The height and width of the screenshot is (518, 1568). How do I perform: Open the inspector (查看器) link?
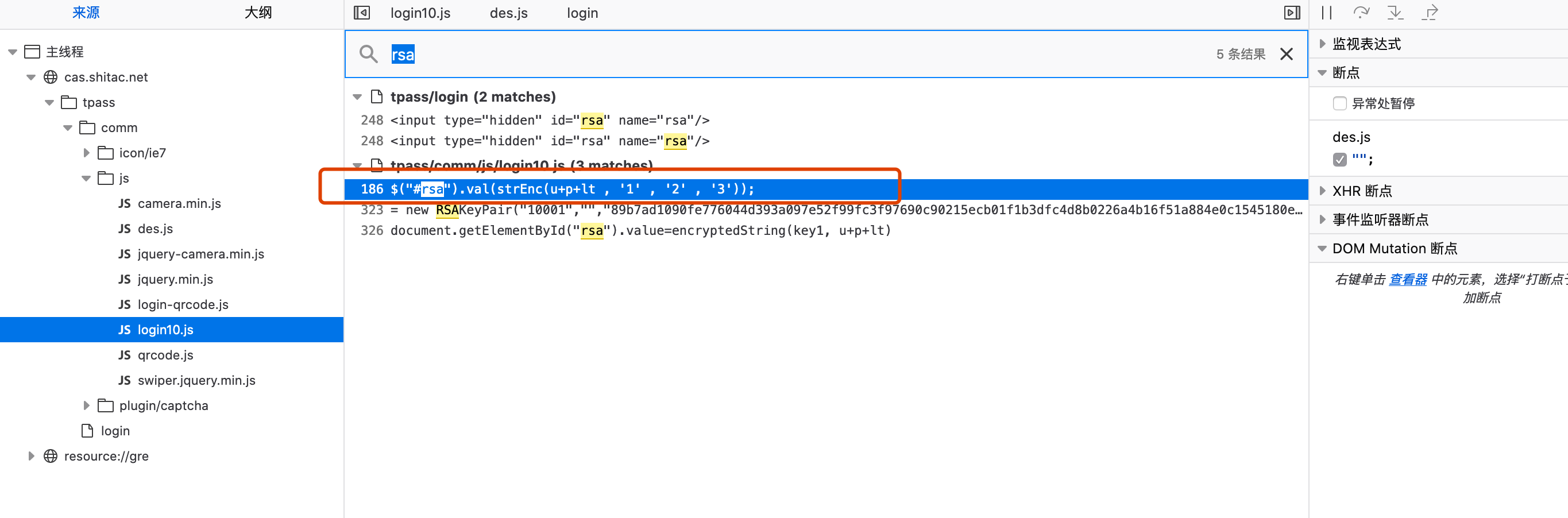(x=1407, y=280)
